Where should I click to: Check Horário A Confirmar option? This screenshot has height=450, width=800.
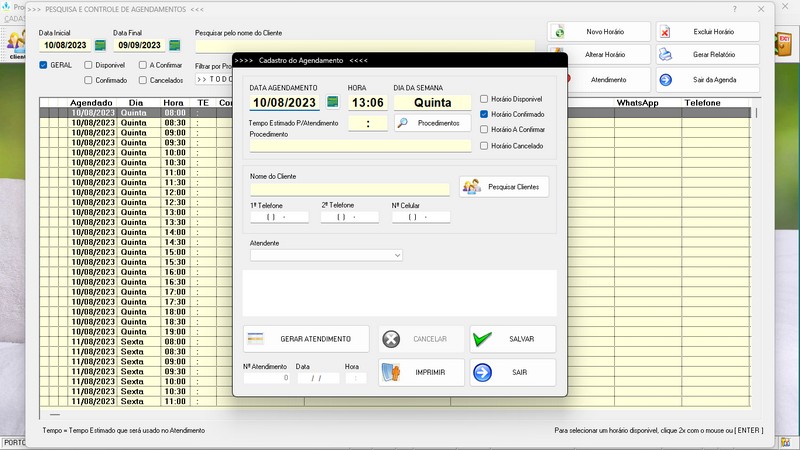(x=484, y=130)
